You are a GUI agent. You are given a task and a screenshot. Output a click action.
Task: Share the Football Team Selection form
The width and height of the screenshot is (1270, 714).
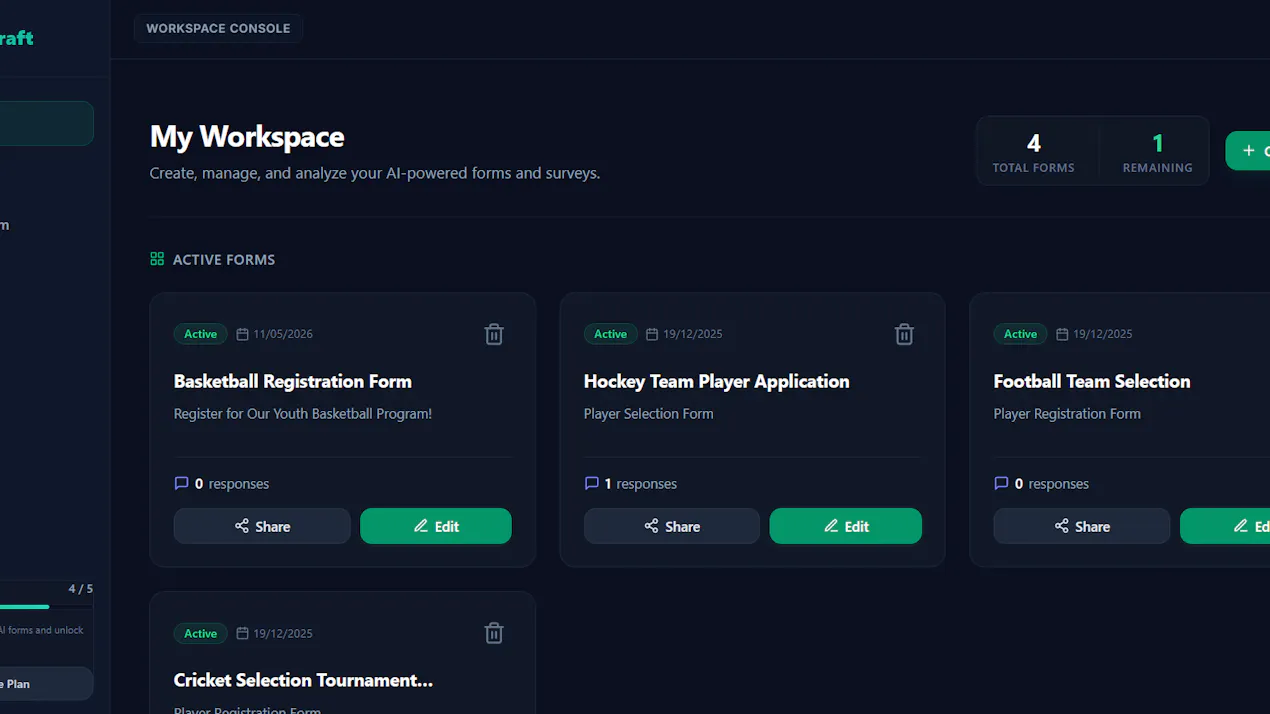click(1082, 526)
